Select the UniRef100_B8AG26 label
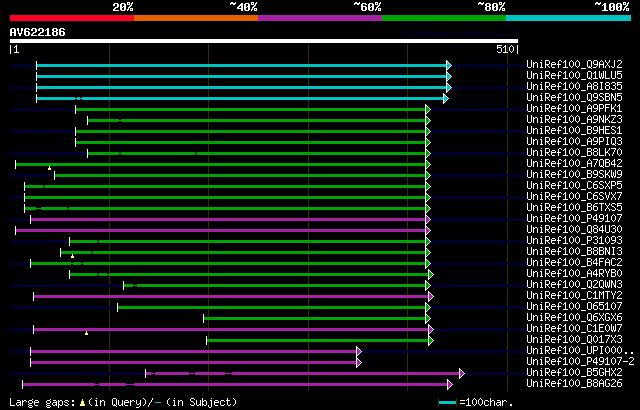 click(x=574, y=383)
